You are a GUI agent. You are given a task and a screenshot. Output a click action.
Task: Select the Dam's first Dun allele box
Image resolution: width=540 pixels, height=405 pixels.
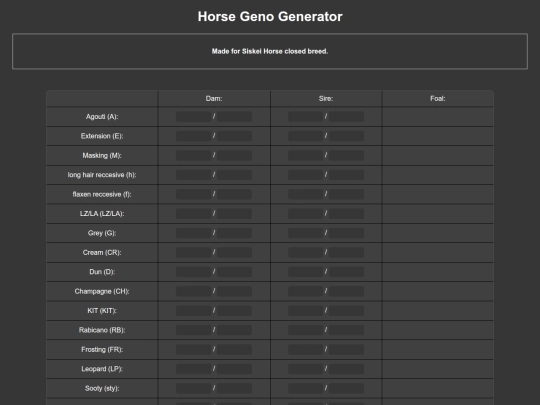(x=194, y=272)
